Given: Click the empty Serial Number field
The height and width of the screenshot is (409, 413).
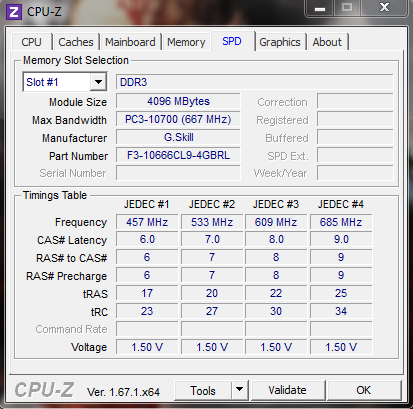Looking at the screenshot, I should (178, 173).
